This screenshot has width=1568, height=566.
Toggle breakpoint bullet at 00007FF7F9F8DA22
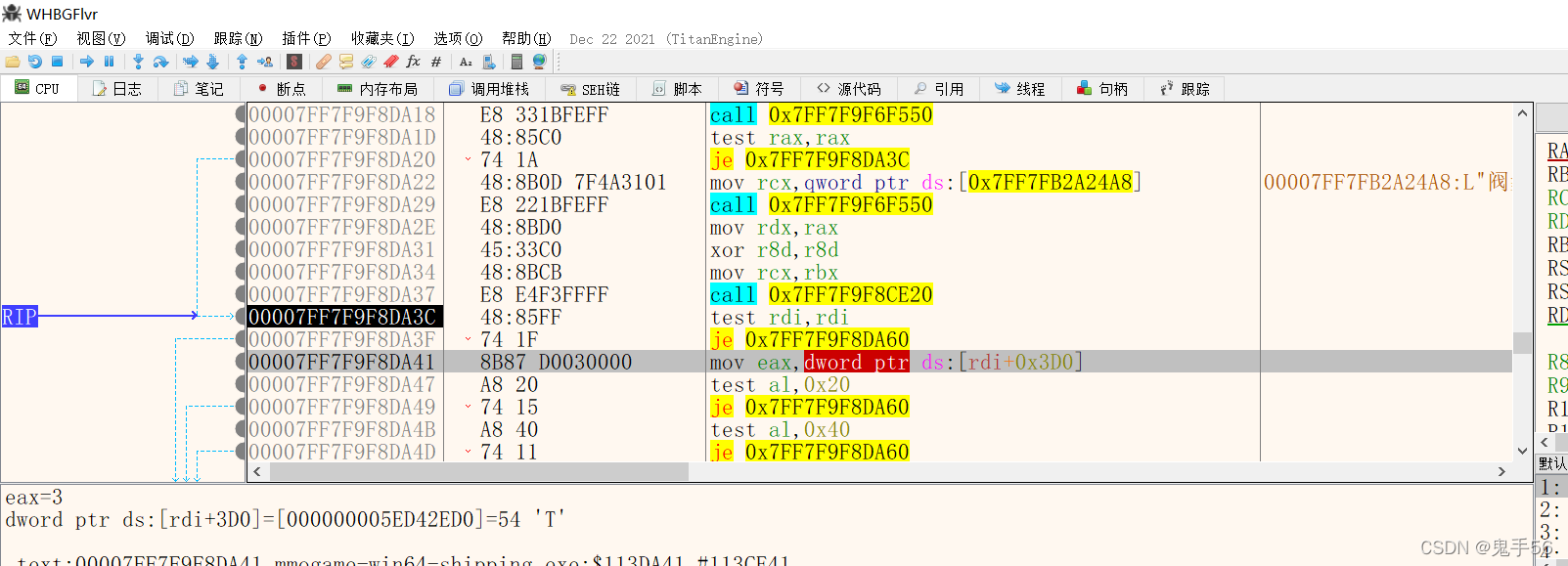(x=242, y=182)
